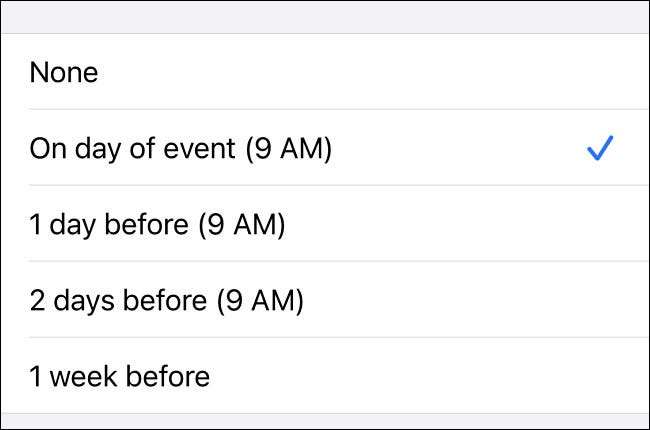Tap the checkmark beside On day of event

[600, 149]
